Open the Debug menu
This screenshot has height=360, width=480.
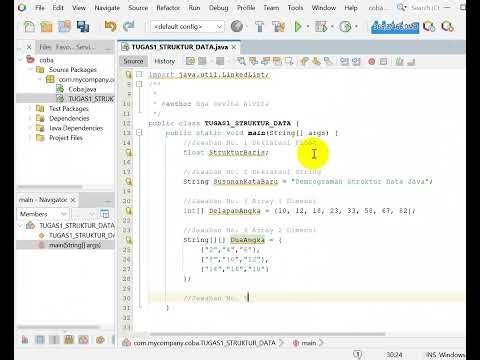pyautogui.click(x=218, y=8)
